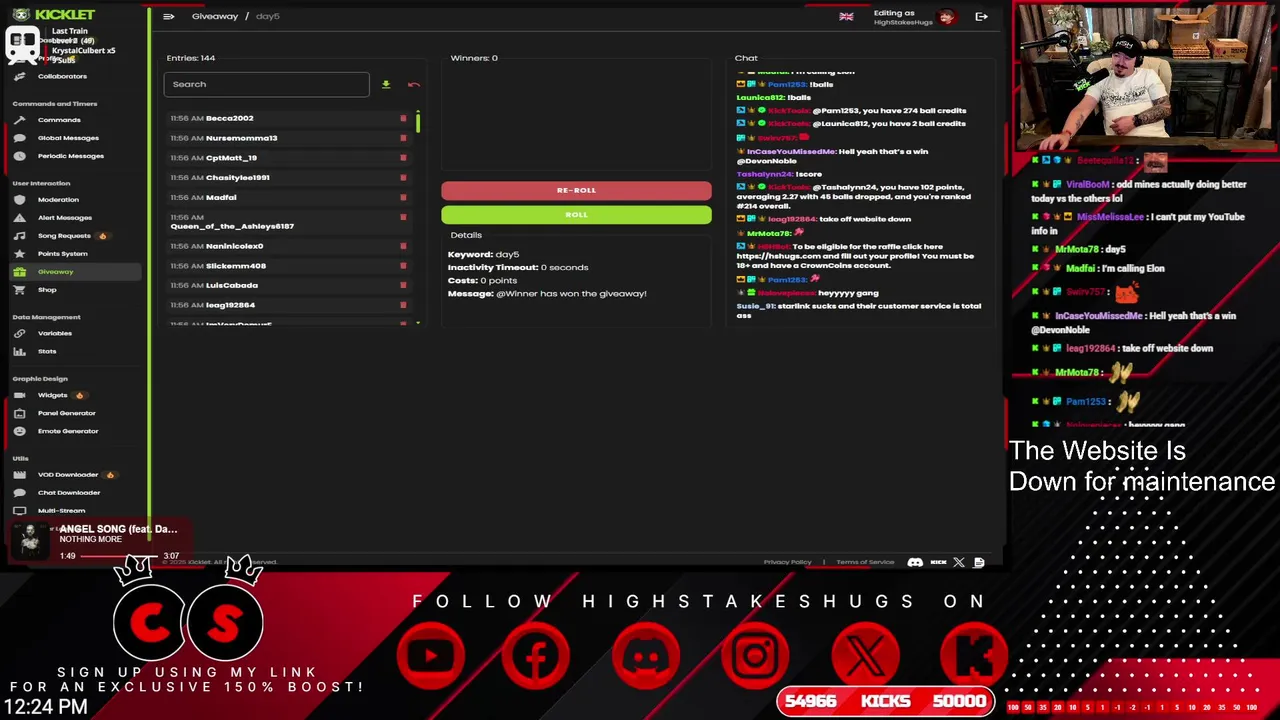Toggle the sidebar menu collapse icon
The height and width of the screenshot is (720, 1280).
(x=168, y=16)
